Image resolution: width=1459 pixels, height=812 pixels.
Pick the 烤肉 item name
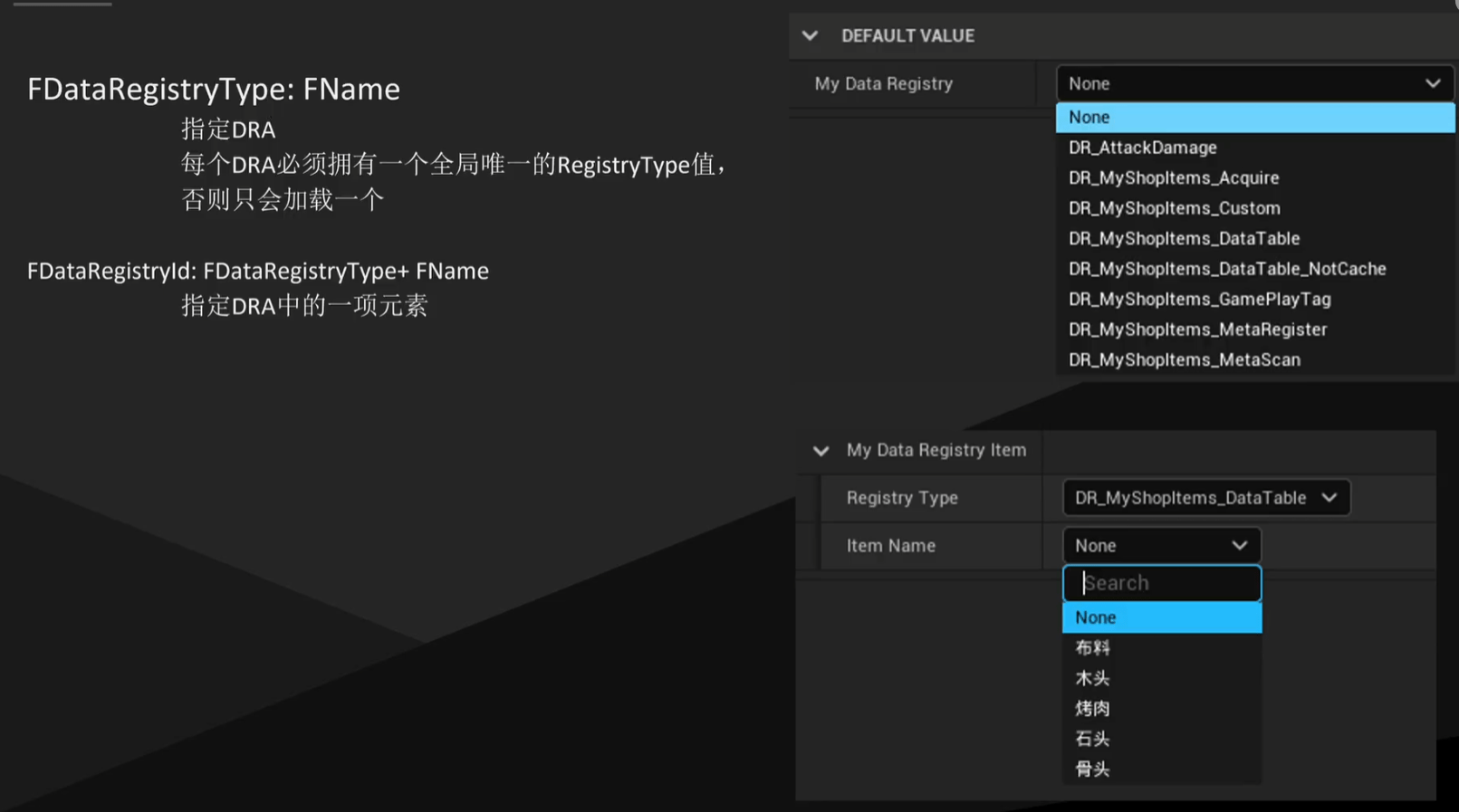tap(1093, 709)
